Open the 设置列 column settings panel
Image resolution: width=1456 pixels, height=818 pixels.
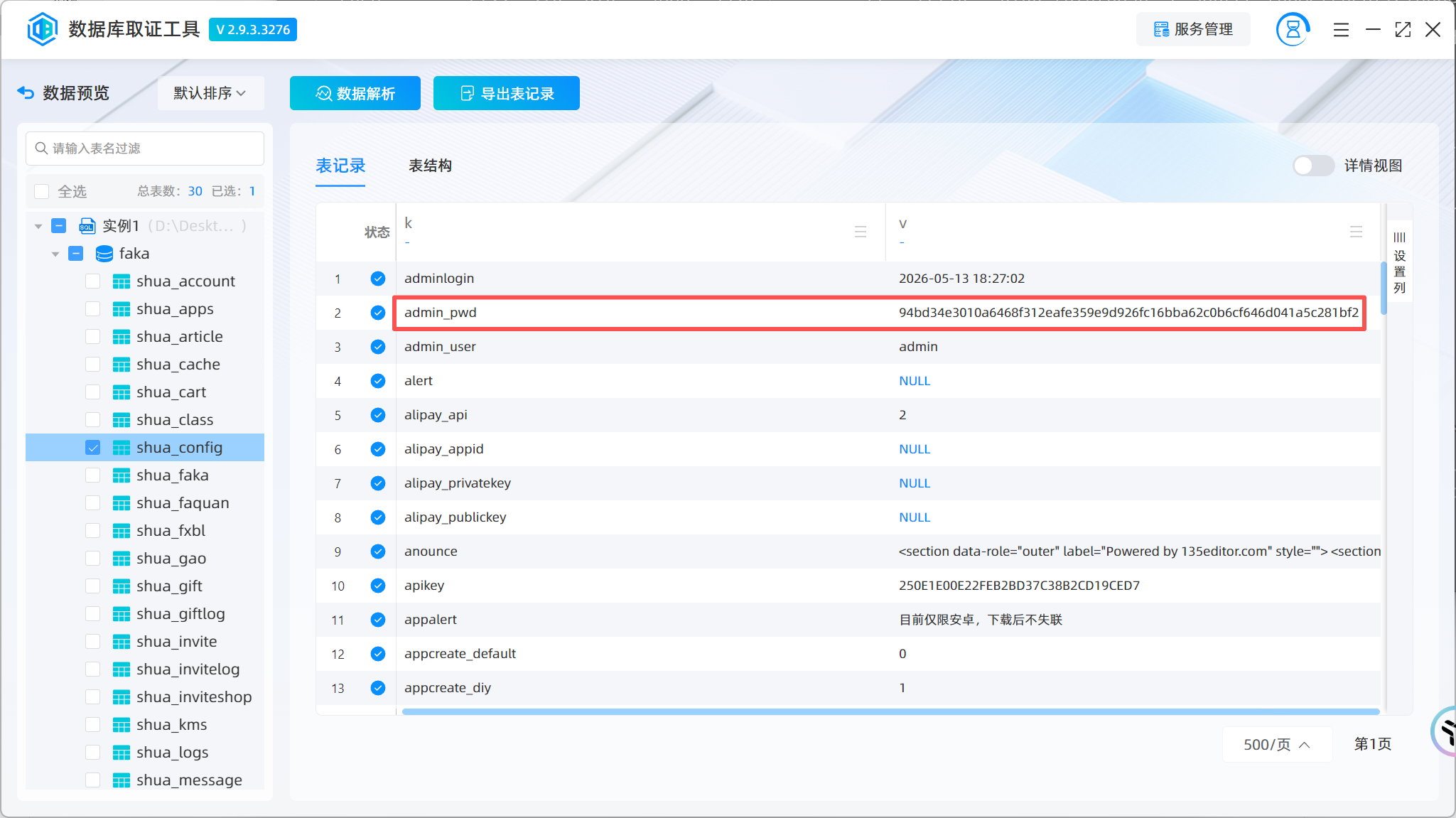(x=1399, y=262)
